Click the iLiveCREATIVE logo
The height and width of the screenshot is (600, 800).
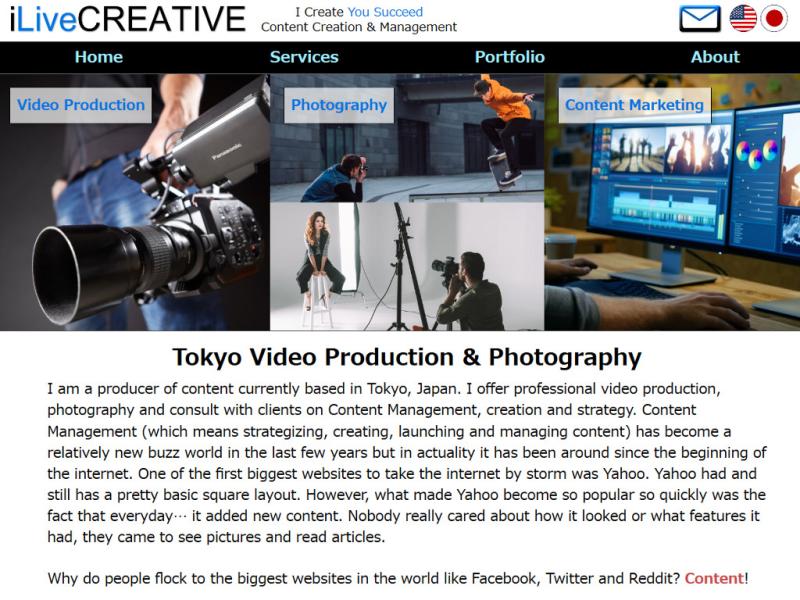point(127,19)
